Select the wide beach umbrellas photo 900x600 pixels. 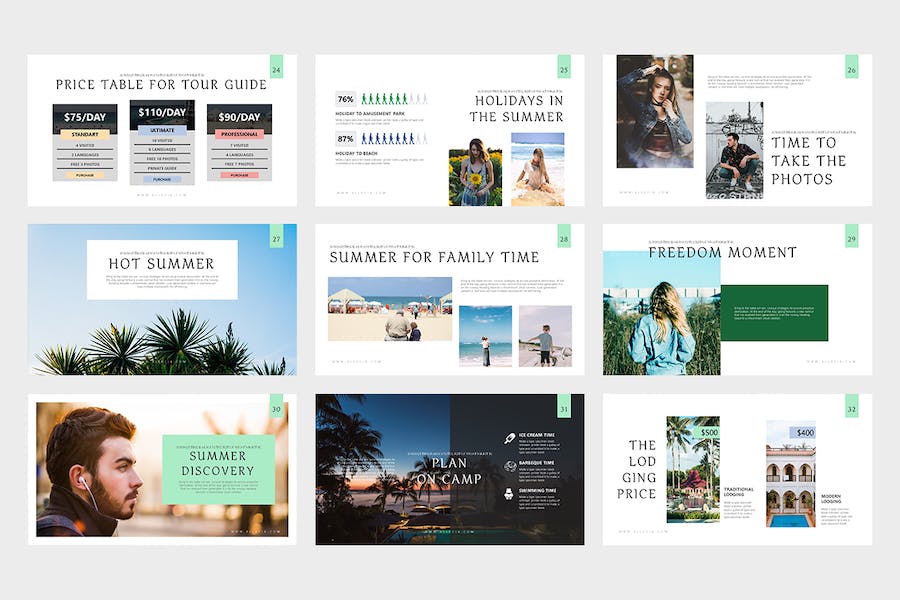click(x=390, y=309)
